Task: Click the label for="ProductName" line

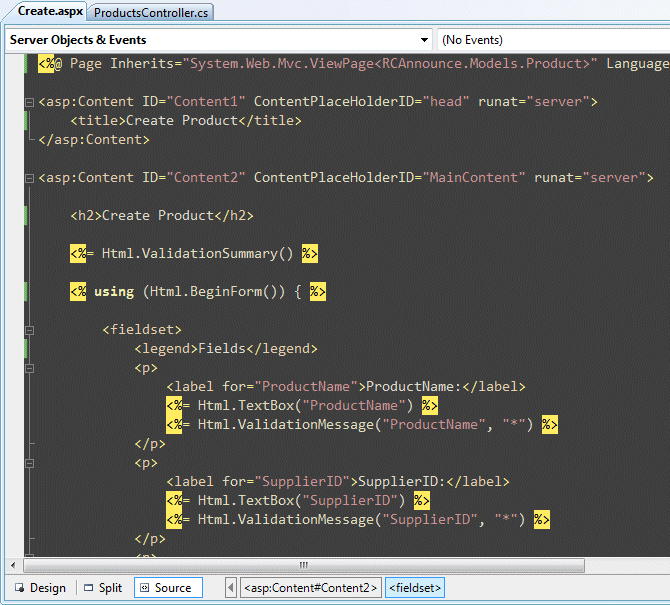Action: pos(346,387)
